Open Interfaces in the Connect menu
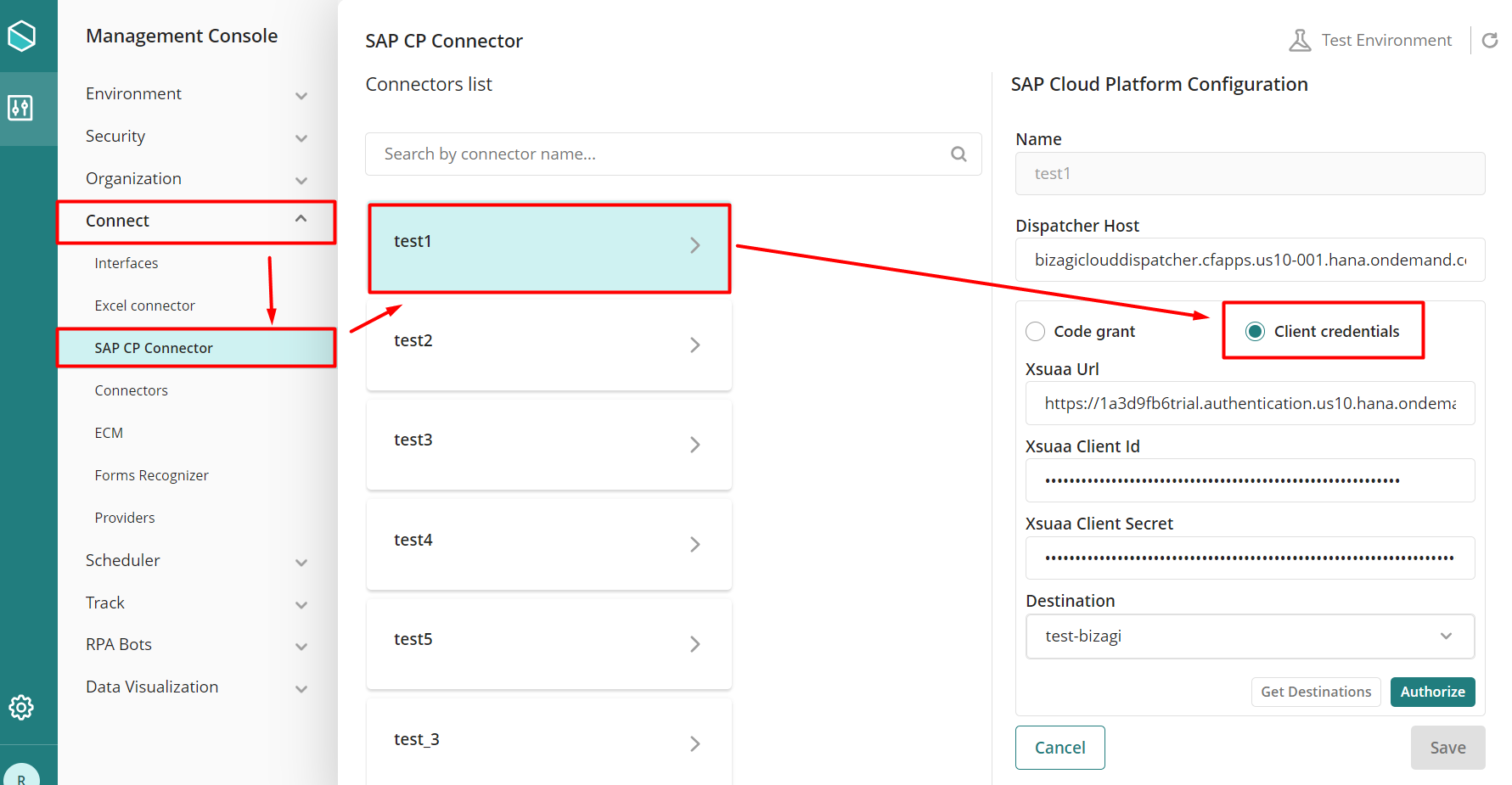 (126, 263)
